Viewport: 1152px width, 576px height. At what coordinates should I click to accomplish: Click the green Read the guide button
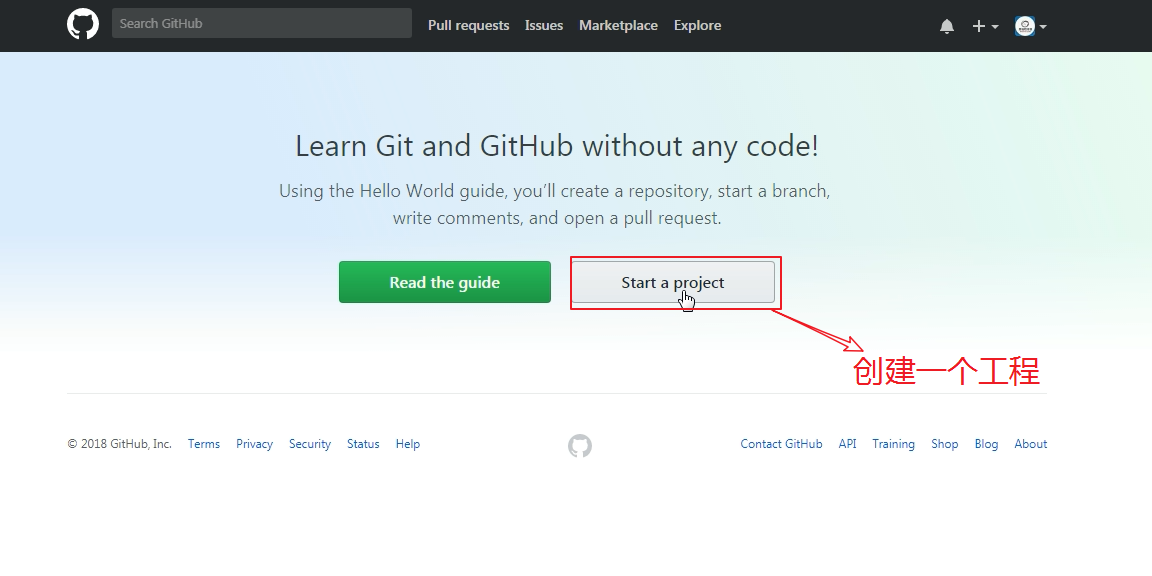click(x=444, y=282)
